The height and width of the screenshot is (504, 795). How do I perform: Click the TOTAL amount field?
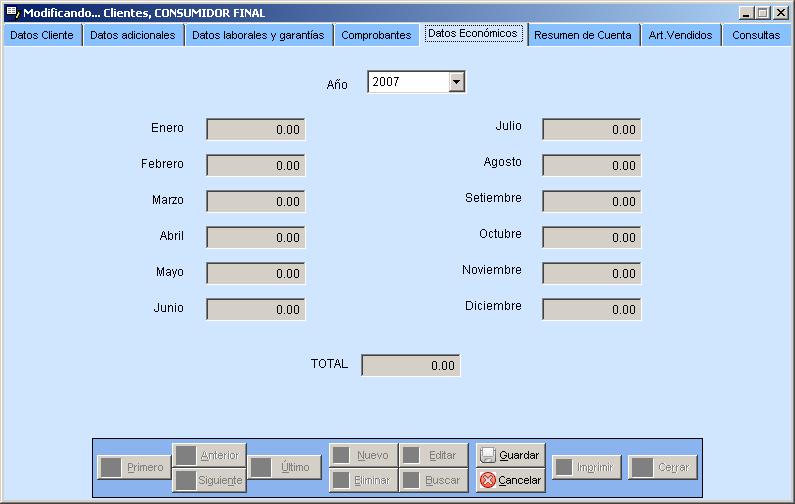click(410, 366)
